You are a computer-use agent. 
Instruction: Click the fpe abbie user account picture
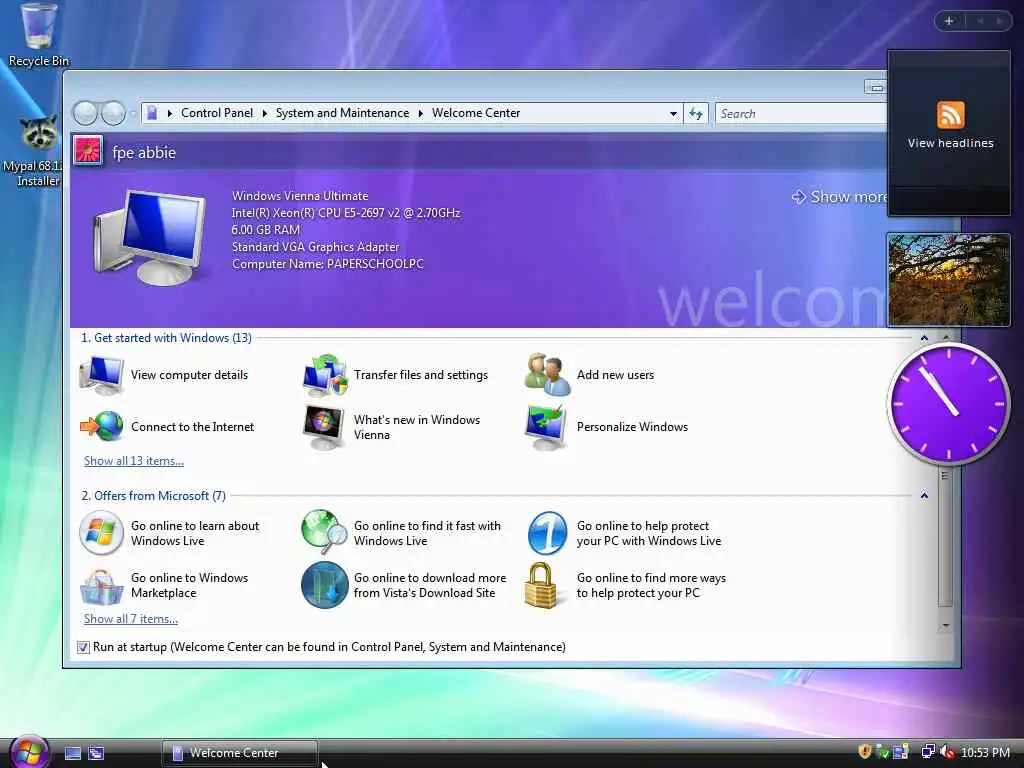88,152
